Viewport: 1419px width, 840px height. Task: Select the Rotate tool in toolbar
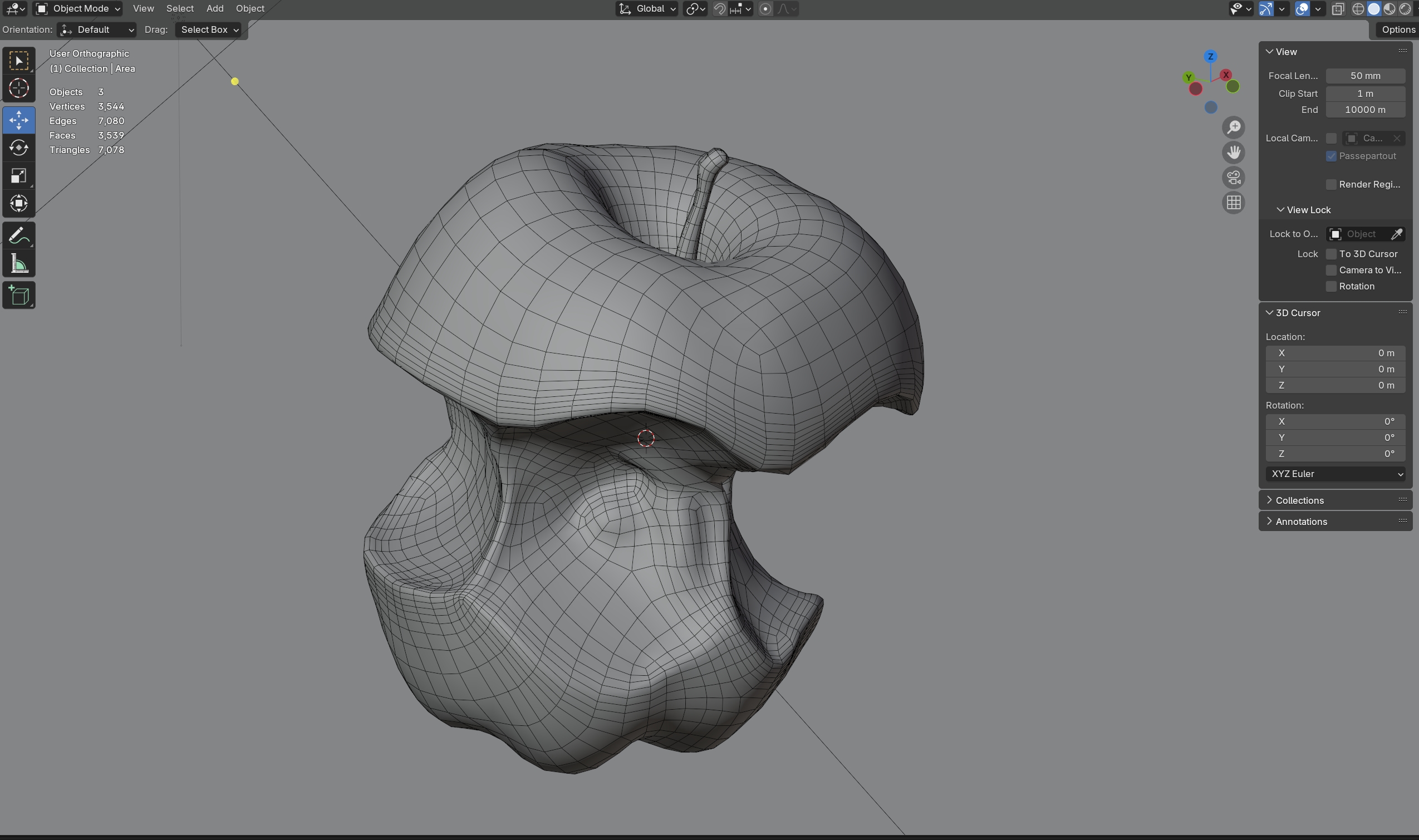[x=19, y=148]
